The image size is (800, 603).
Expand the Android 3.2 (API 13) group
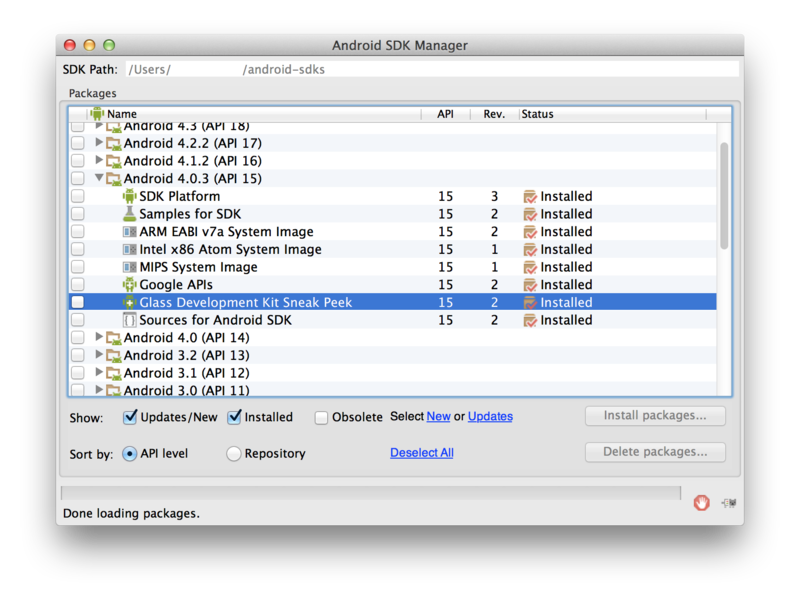click(99, 355)
